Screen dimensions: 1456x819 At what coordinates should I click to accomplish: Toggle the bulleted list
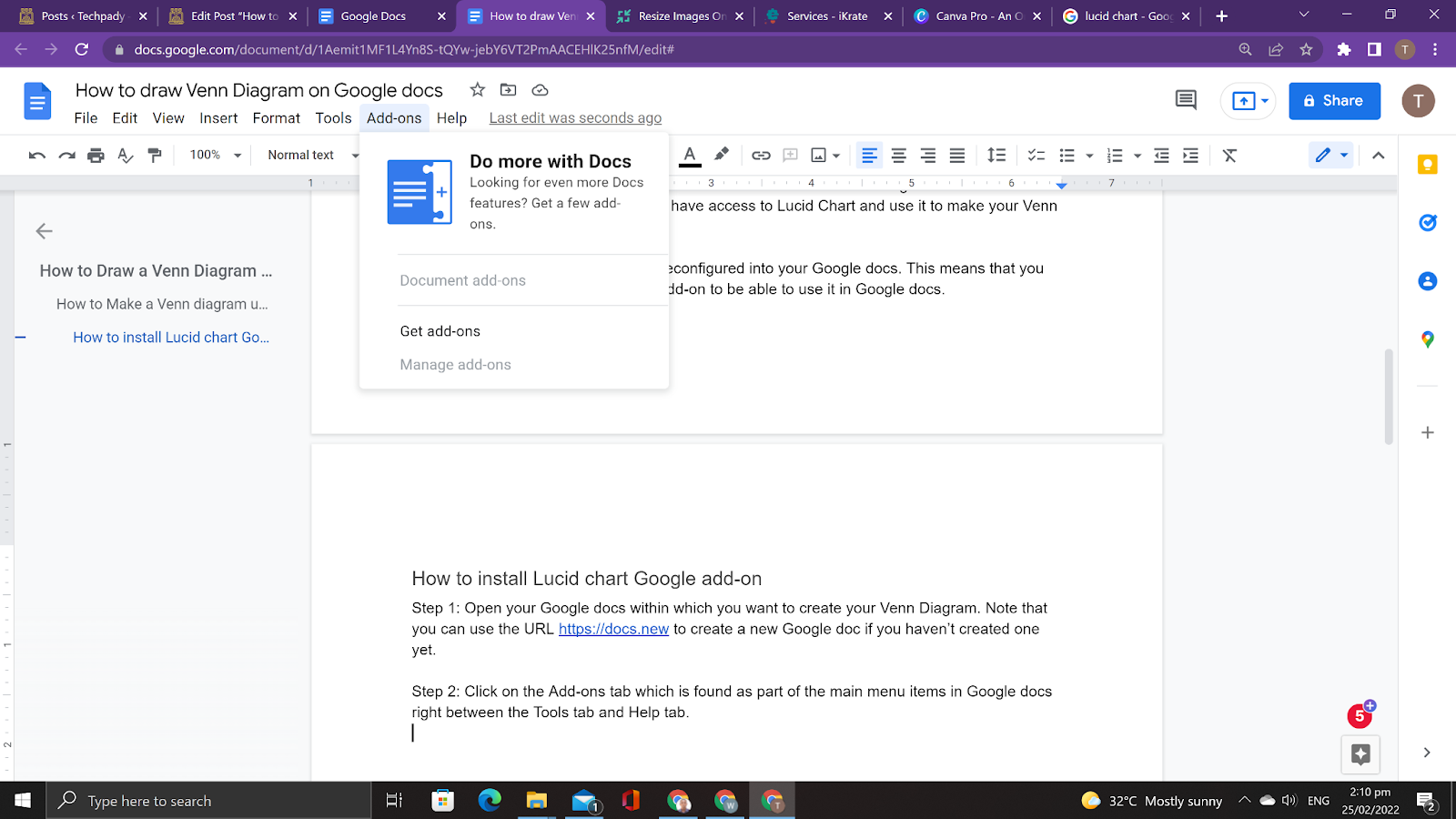point(1067,156)
